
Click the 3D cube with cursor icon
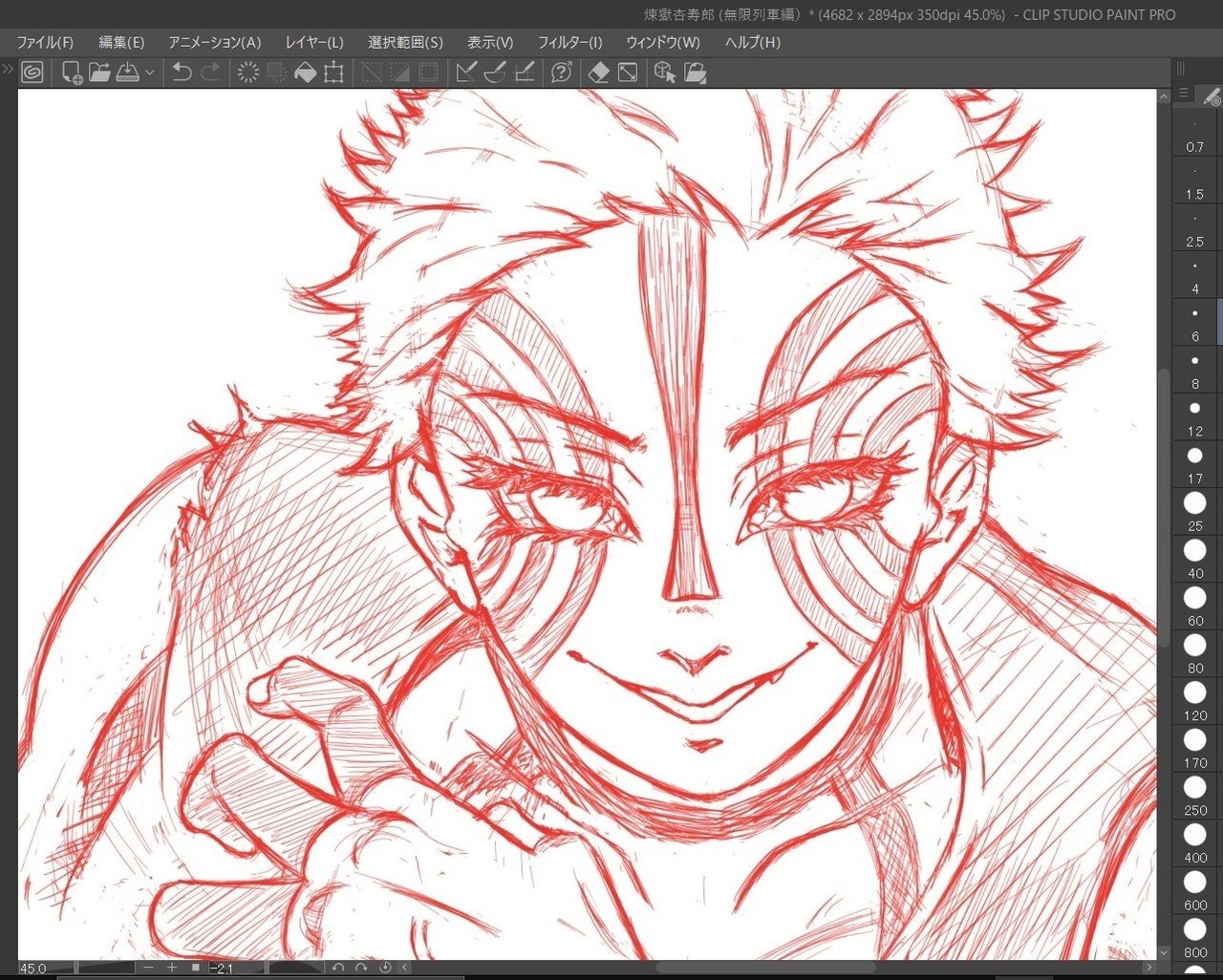pos(665,73)
